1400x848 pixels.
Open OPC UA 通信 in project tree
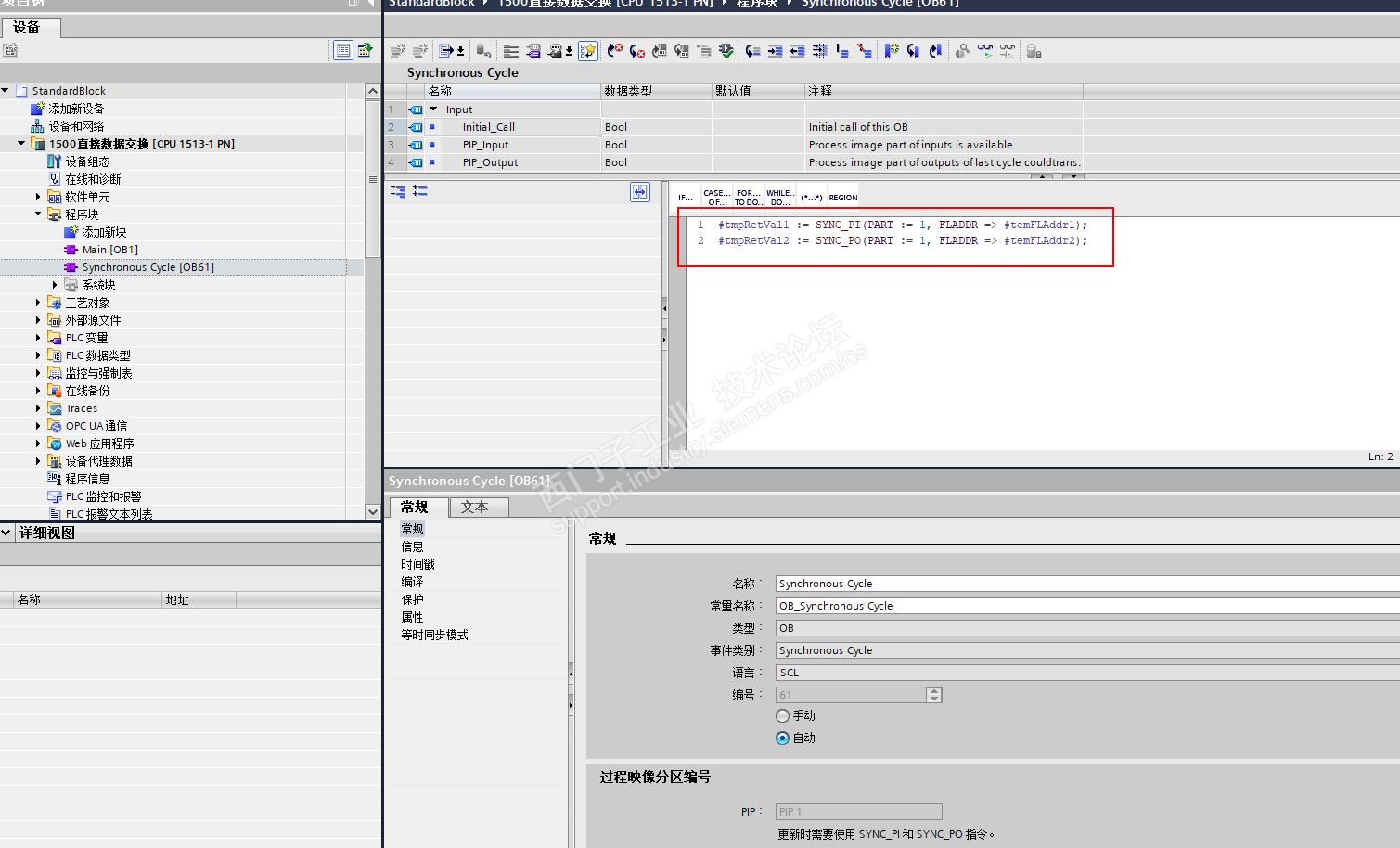pyautogui.click(x=96, y=426)
